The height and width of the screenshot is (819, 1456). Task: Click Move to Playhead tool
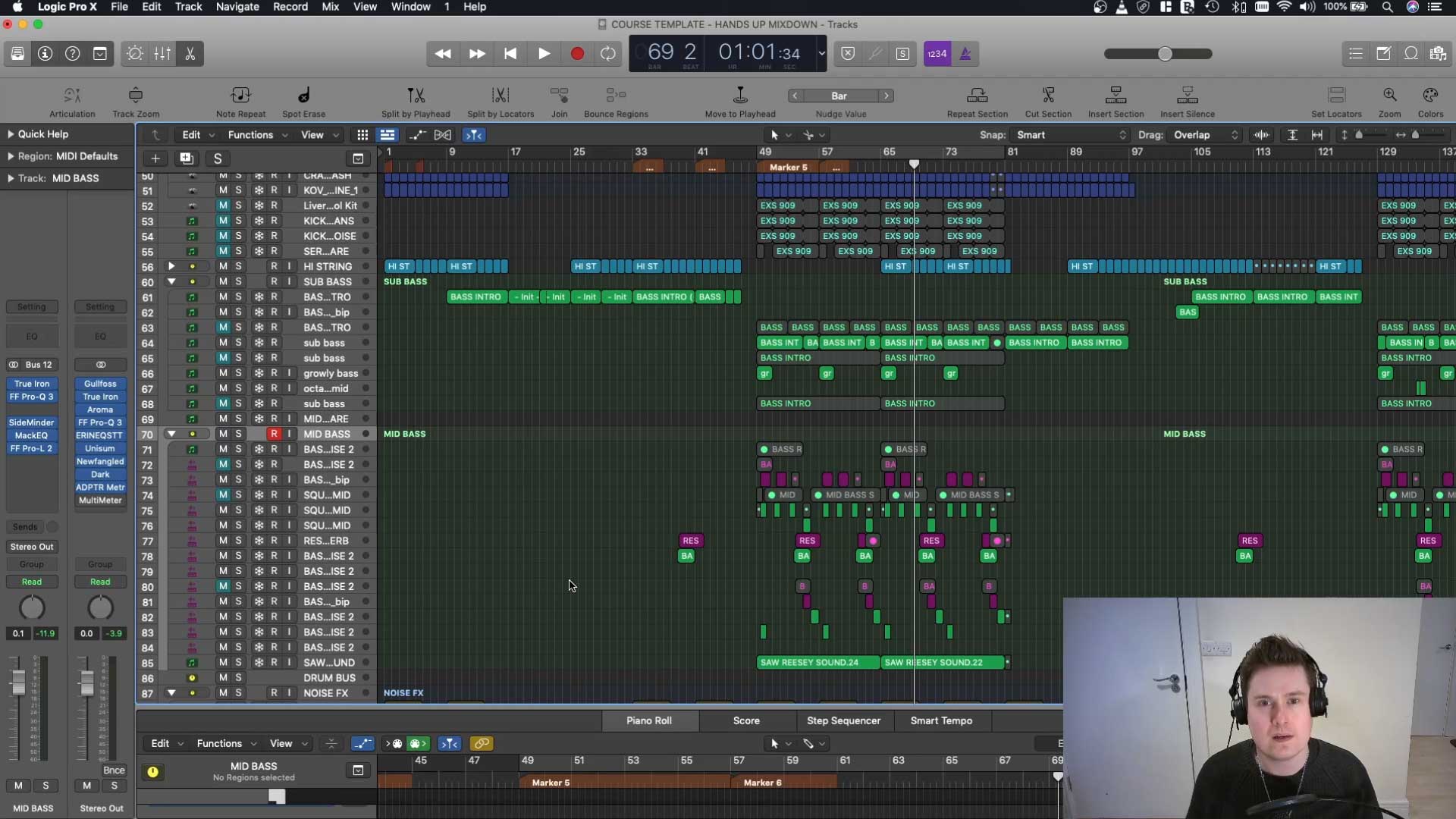point(740,102)
